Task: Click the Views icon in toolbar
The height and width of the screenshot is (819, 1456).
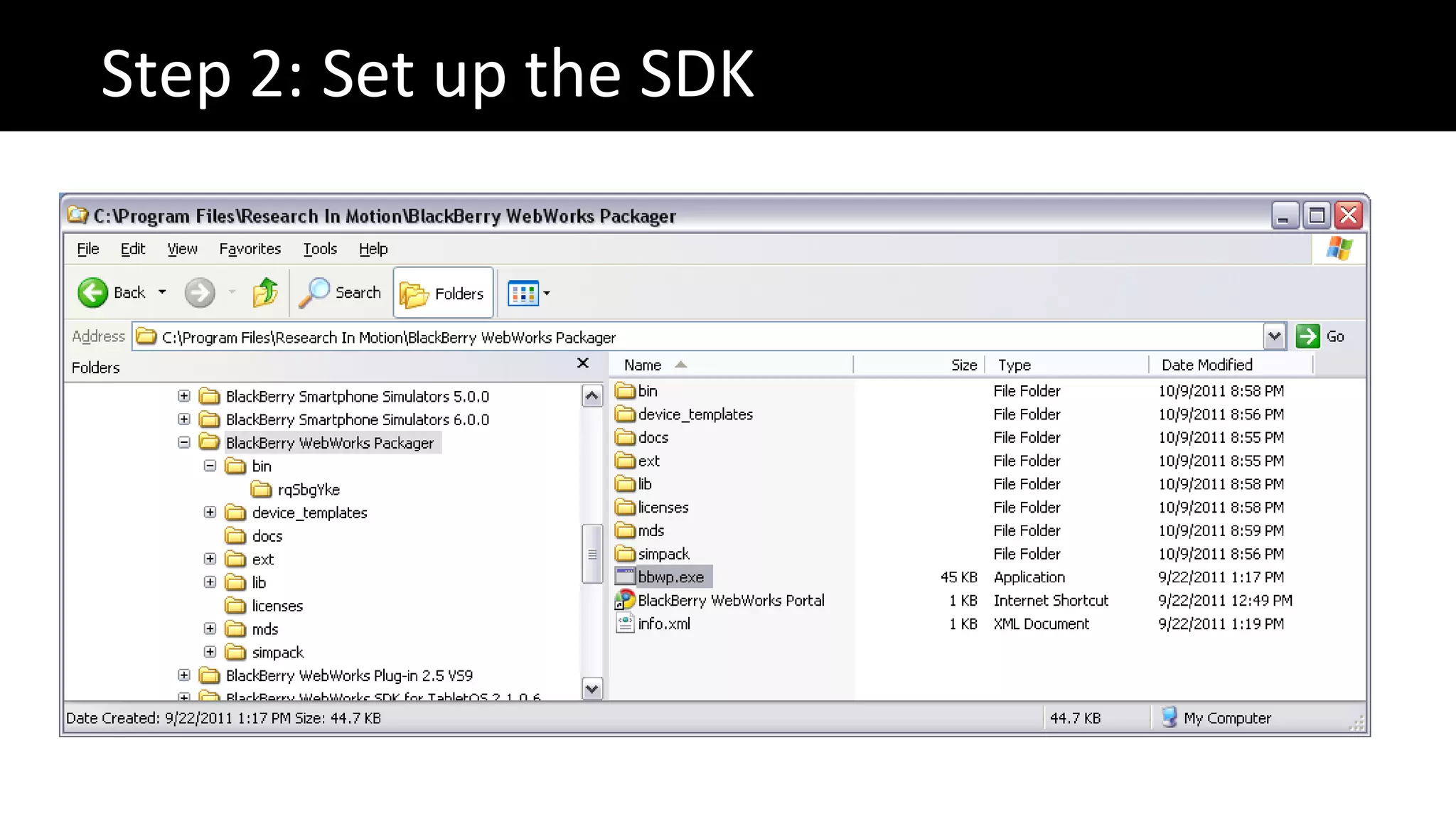Action: click(523, 293)
